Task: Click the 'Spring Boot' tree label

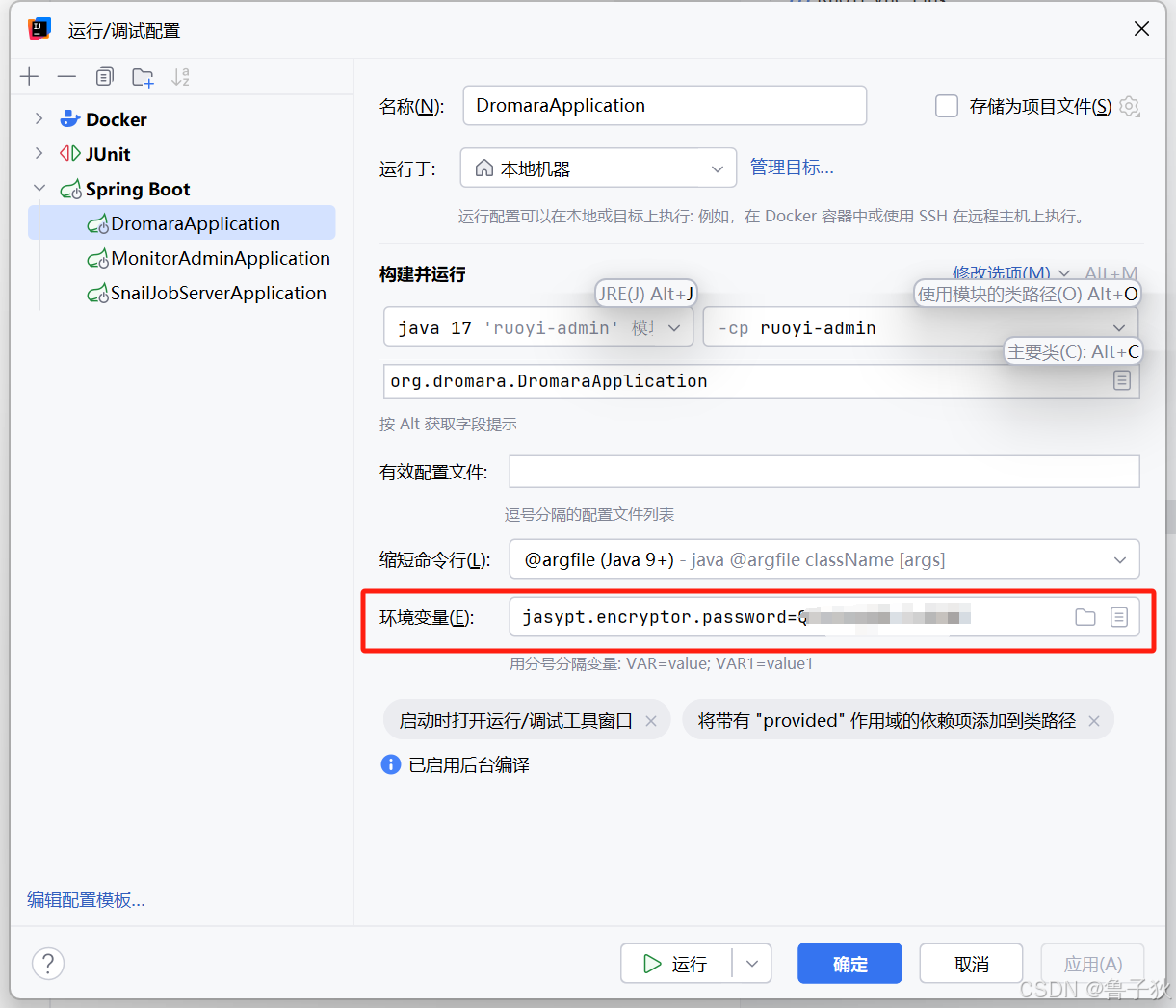Action: tap(138, 189)
